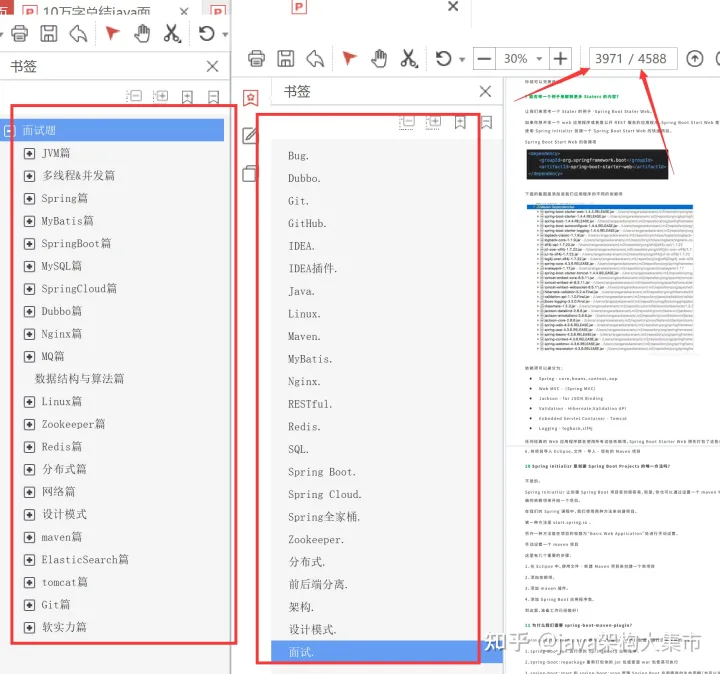Select the Spring Cloud. bookmark in the right panel

325,494
